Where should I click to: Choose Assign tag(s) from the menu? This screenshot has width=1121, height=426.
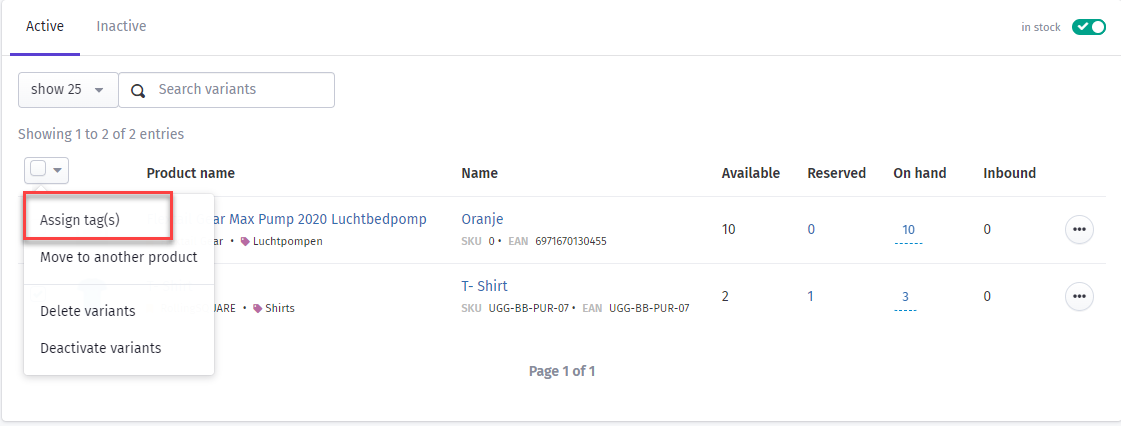point(80,220)
